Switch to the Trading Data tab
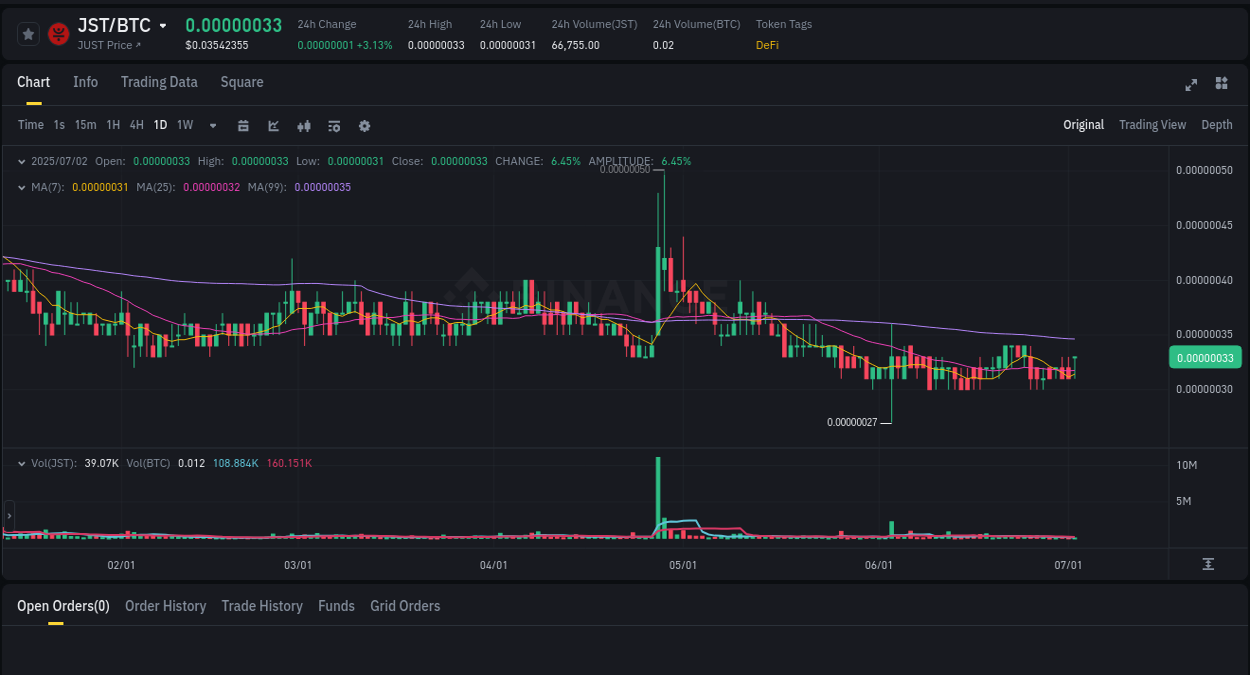 (x=159, y=82)
